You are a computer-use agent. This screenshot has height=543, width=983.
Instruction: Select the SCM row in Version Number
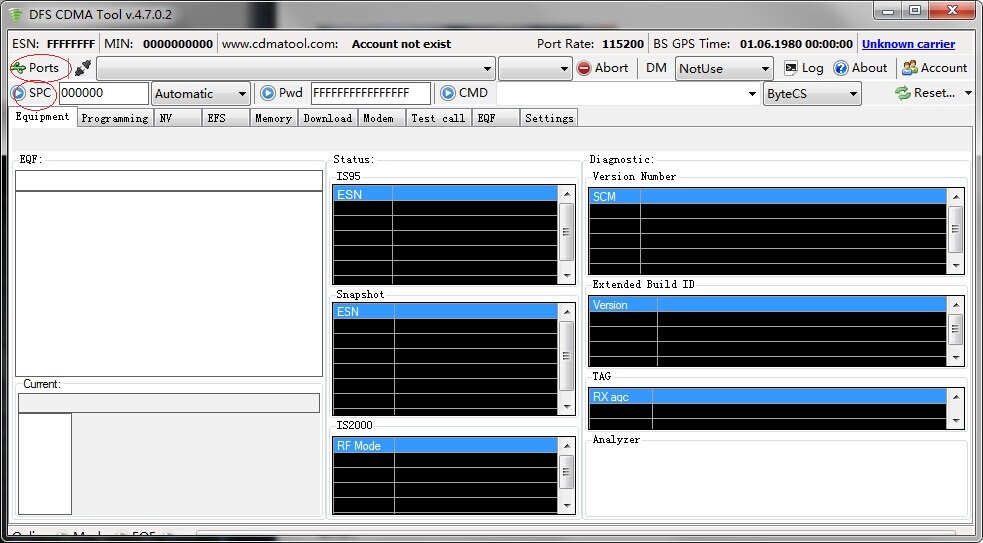click(768, 196)
